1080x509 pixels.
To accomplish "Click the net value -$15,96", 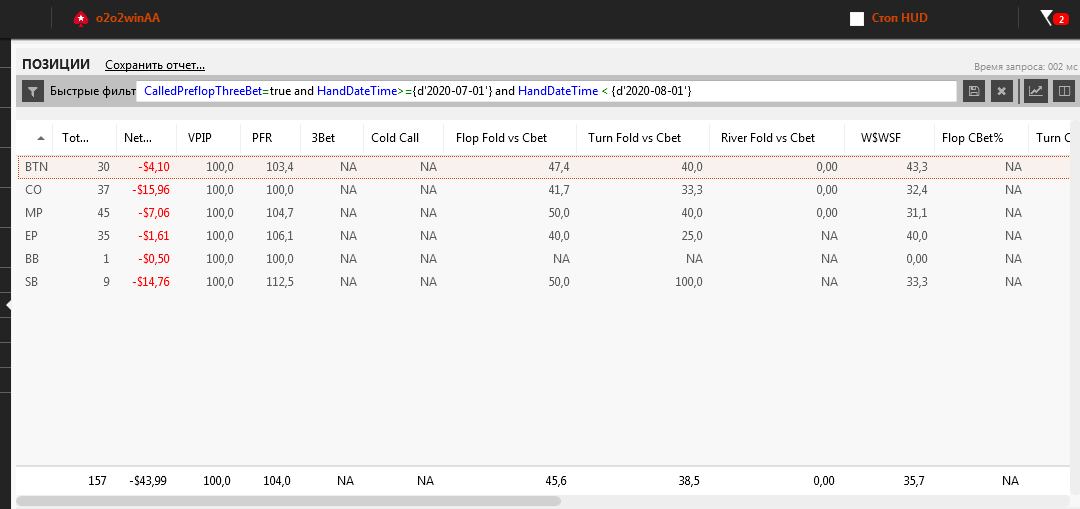I will point(149,189).
